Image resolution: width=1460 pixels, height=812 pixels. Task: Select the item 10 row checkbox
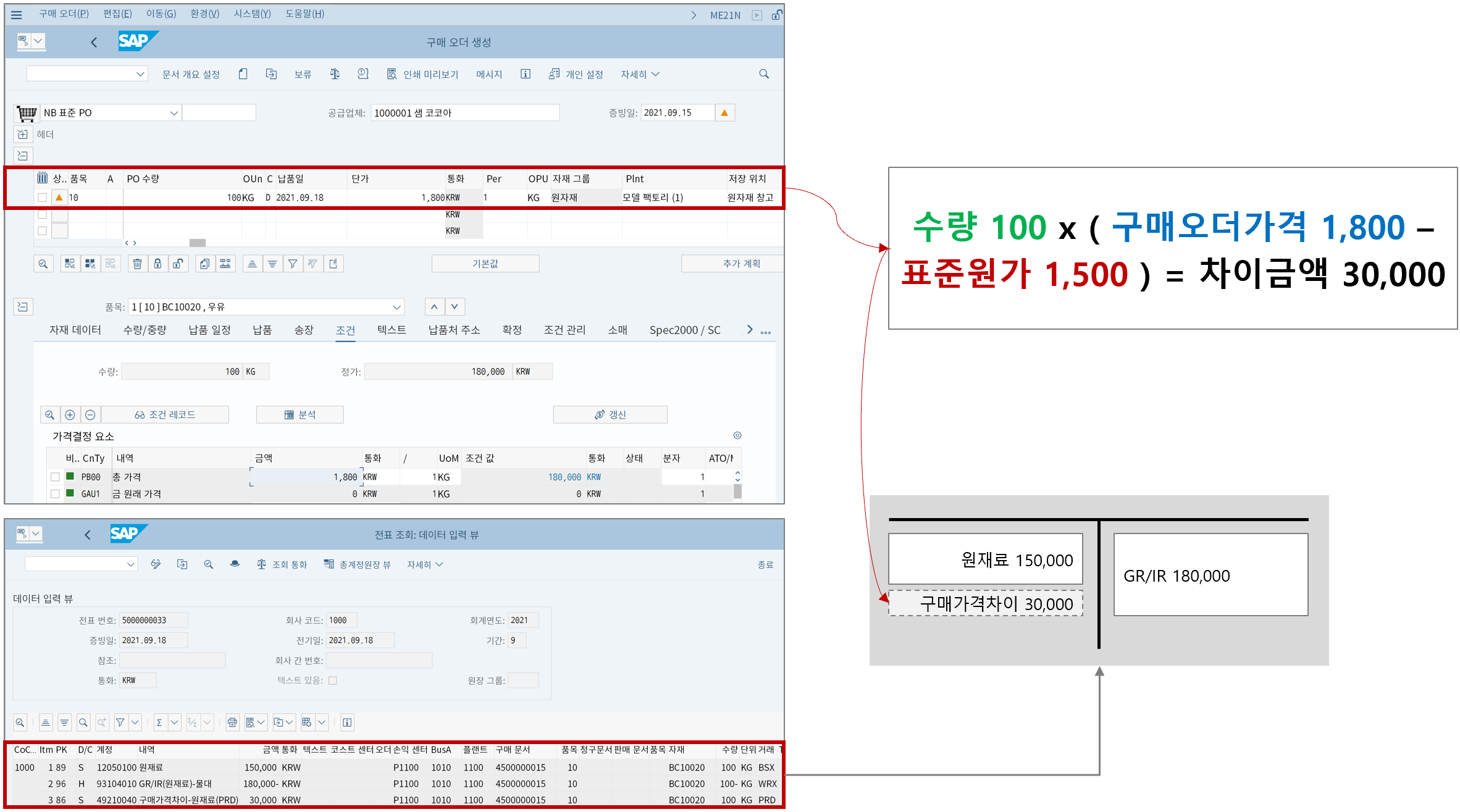click(x=42, y=198)
